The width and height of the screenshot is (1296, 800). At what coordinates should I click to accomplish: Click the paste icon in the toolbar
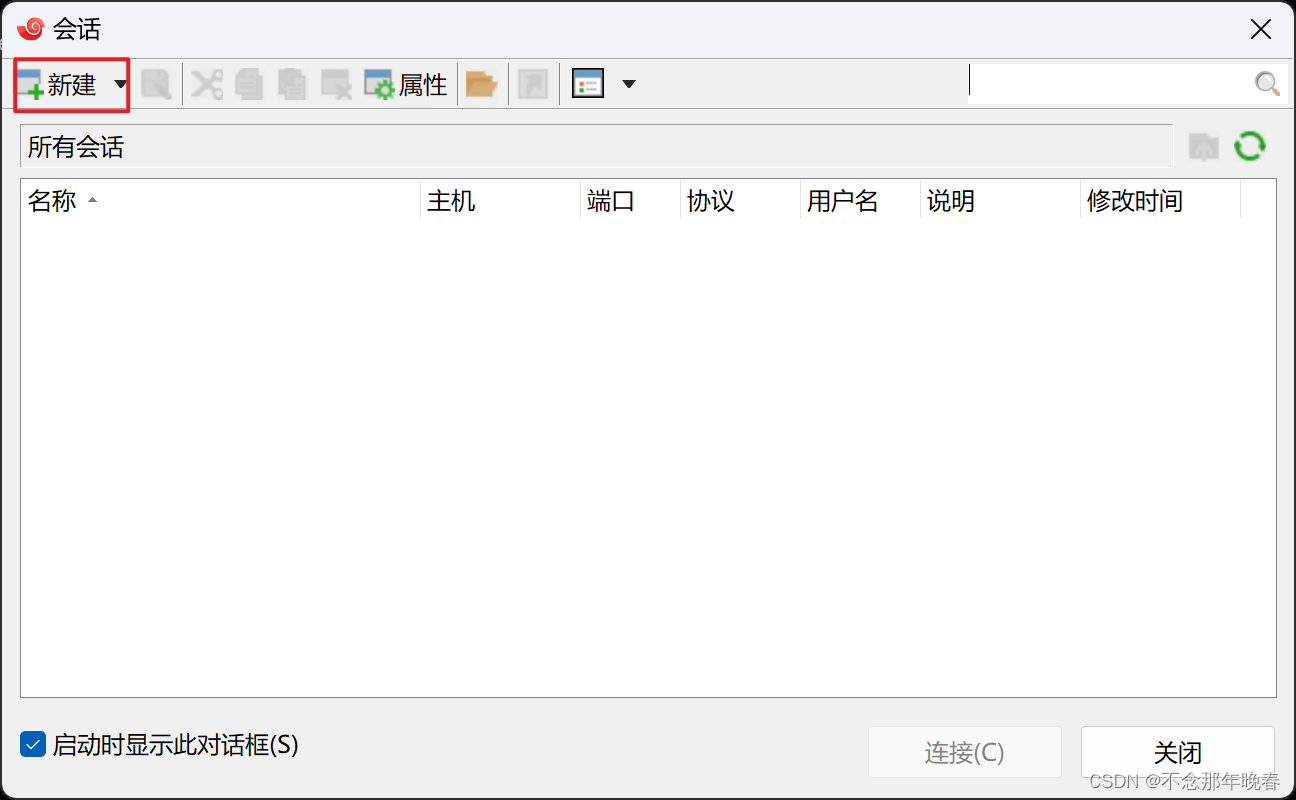pyautogui.click(x=291, y=85)
